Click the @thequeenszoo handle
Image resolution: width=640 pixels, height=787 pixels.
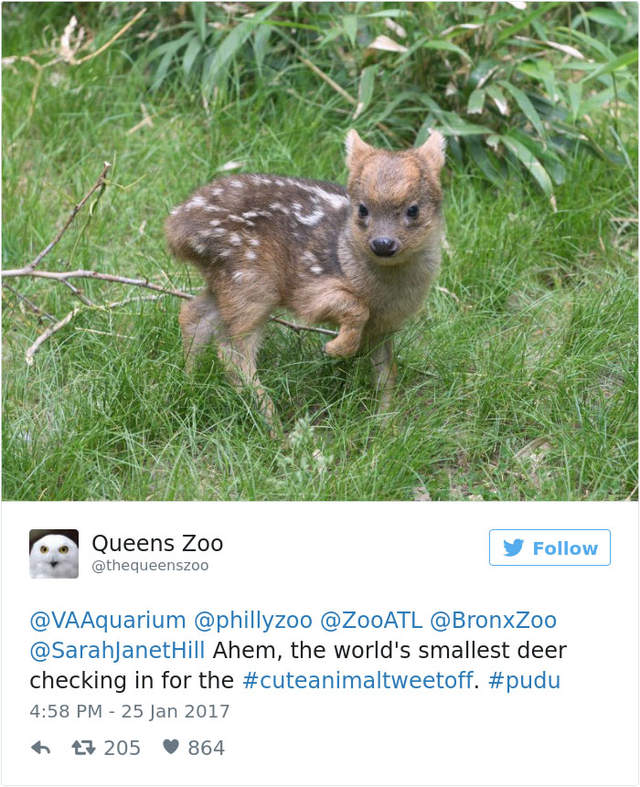[x=150, y=566]
